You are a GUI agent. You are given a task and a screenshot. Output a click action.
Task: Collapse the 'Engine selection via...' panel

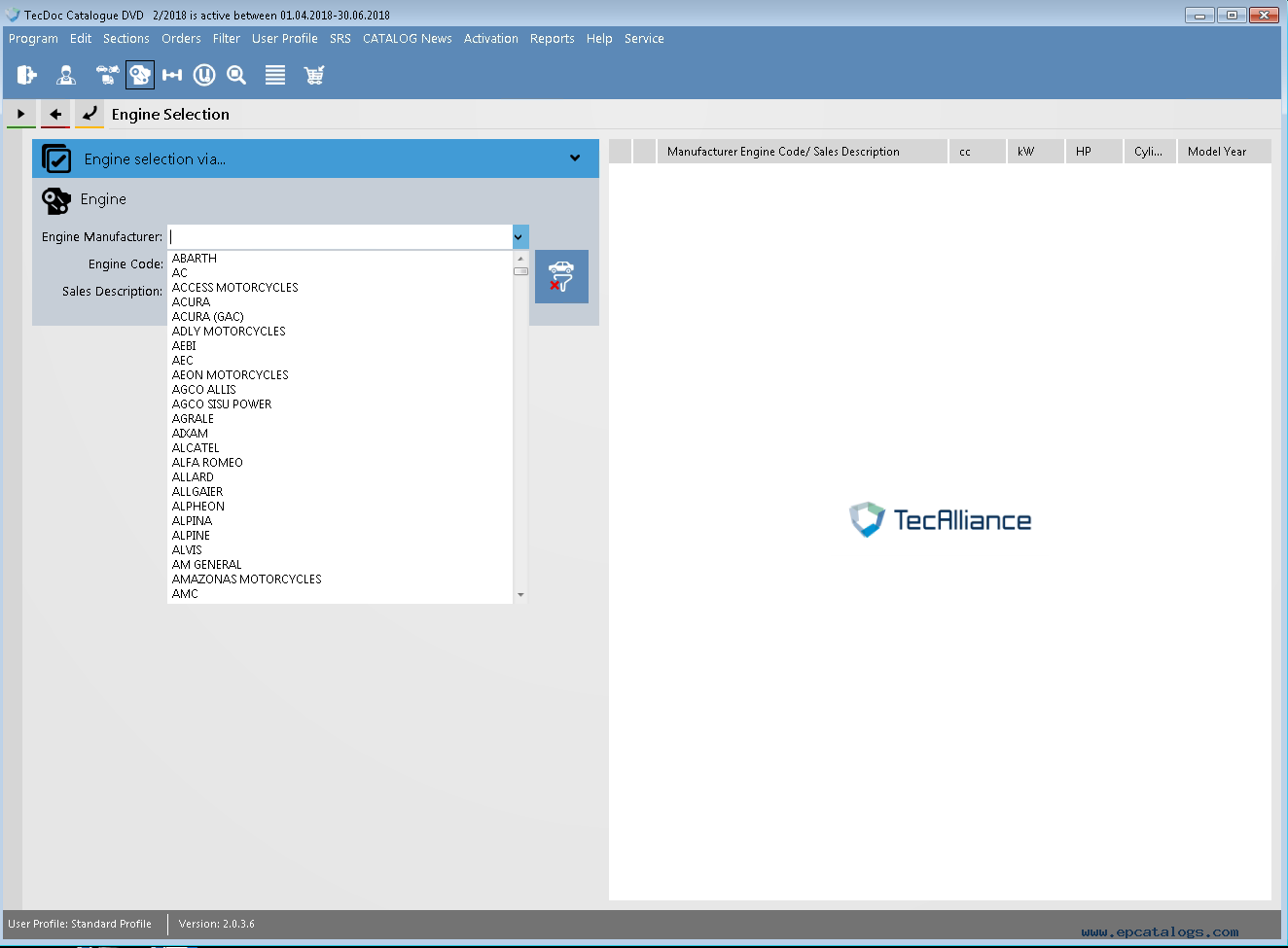pyautogui.click(x=575, y=158)
